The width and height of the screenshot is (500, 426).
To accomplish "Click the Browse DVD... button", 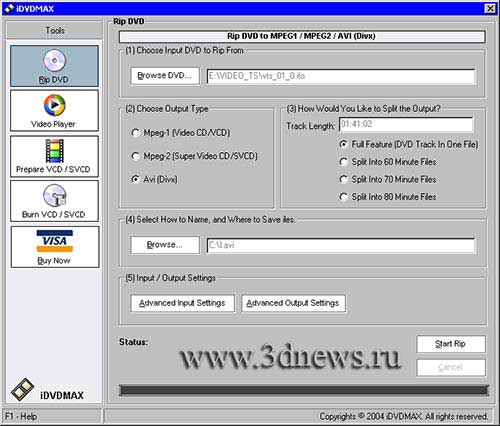I will click(x=165, y=76).
